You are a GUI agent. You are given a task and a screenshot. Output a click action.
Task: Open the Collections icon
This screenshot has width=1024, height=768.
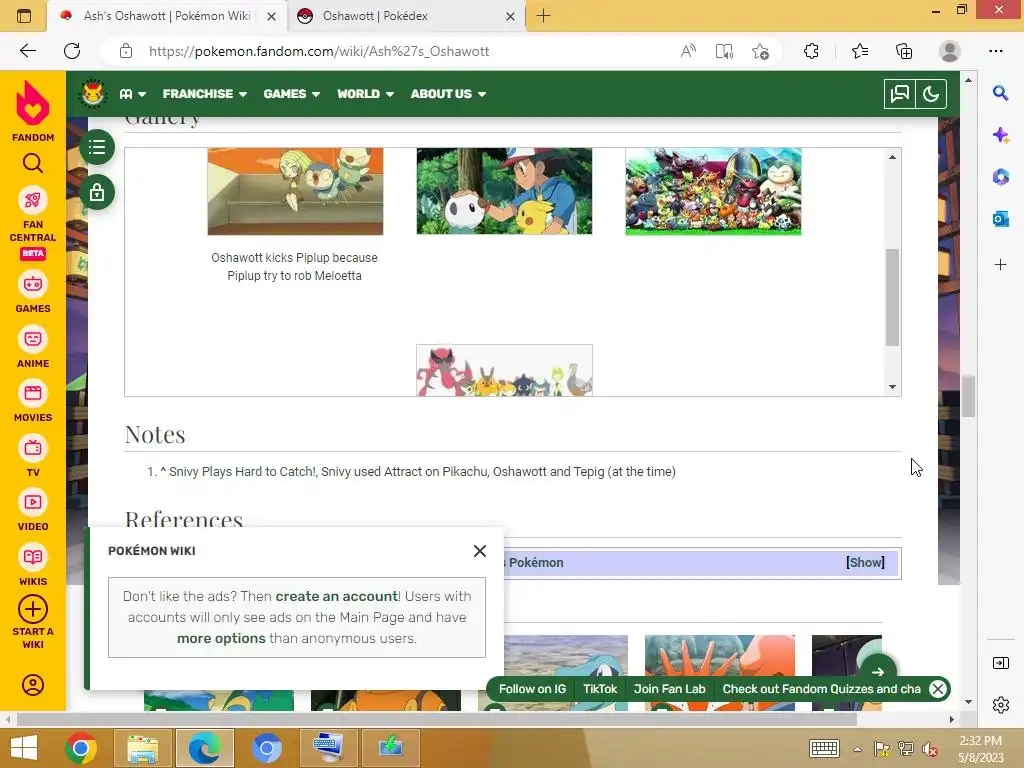pos(904,51)
